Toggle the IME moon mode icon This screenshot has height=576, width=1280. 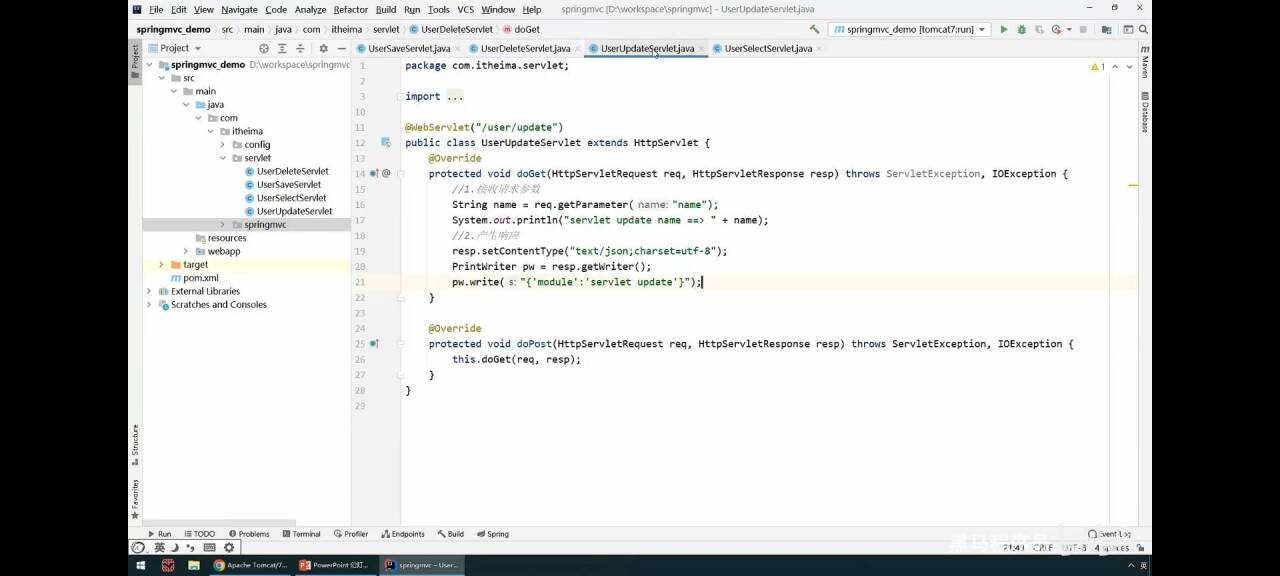(175, 547)
